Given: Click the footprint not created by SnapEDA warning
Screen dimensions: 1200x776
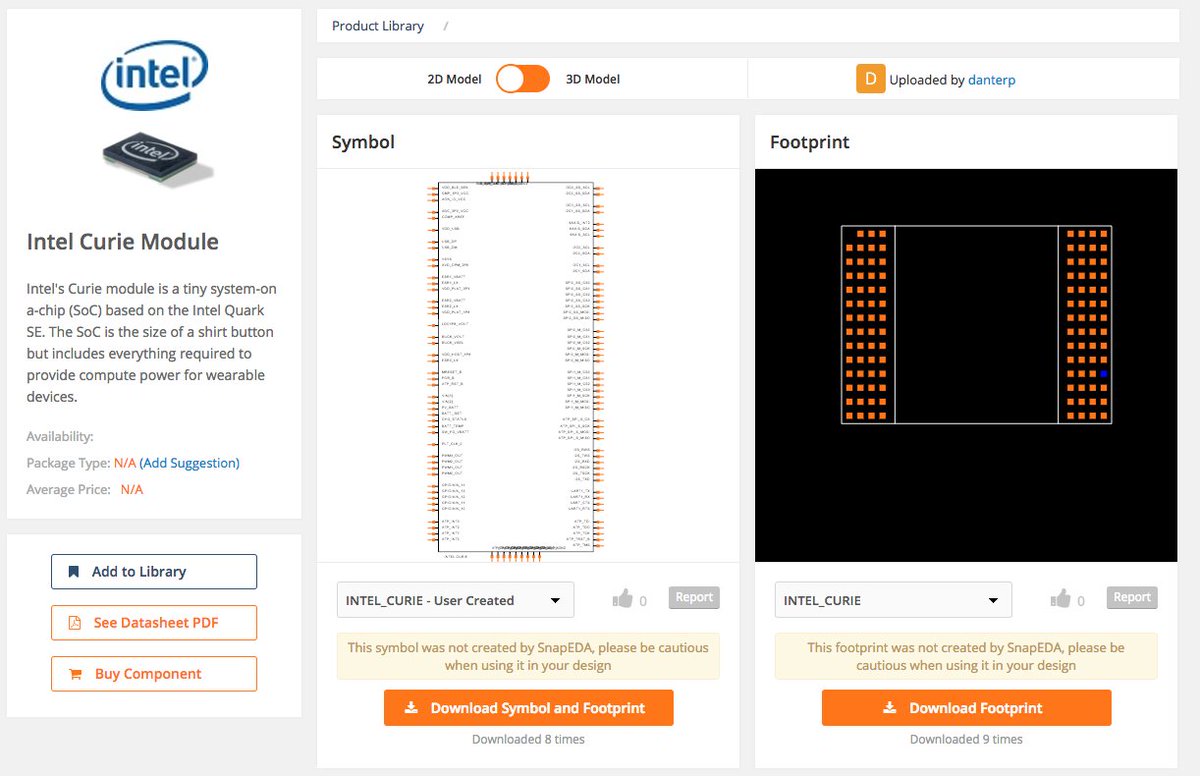Looking at the screenshot, I should [966, 656].
